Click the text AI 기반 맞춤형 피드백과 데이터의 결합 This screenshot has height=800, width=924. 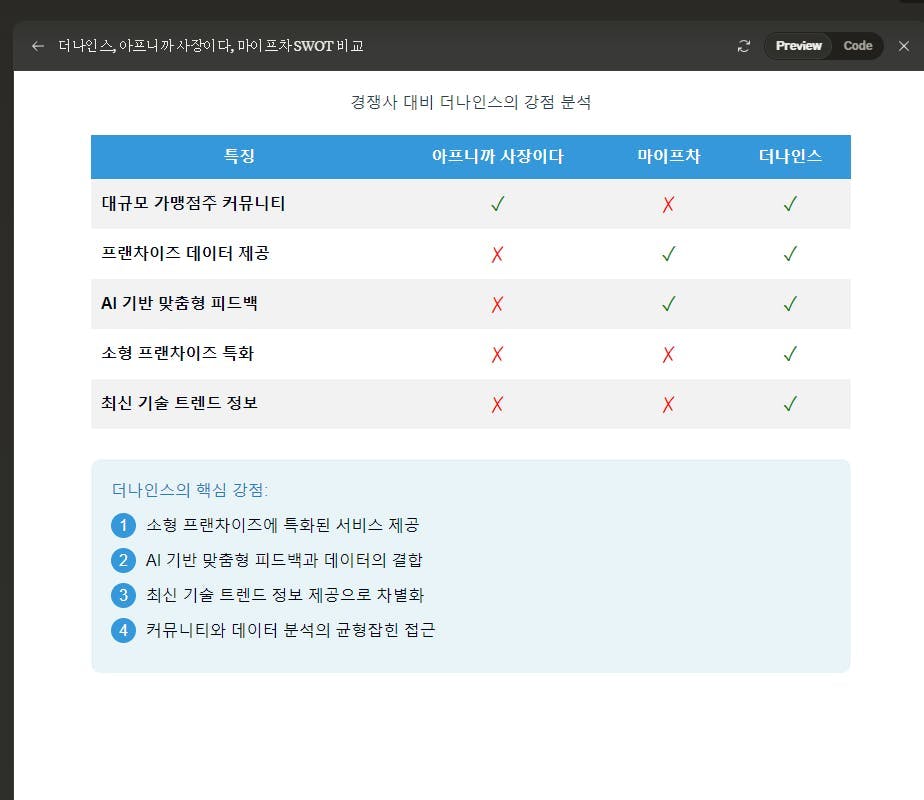coord(284,560)
